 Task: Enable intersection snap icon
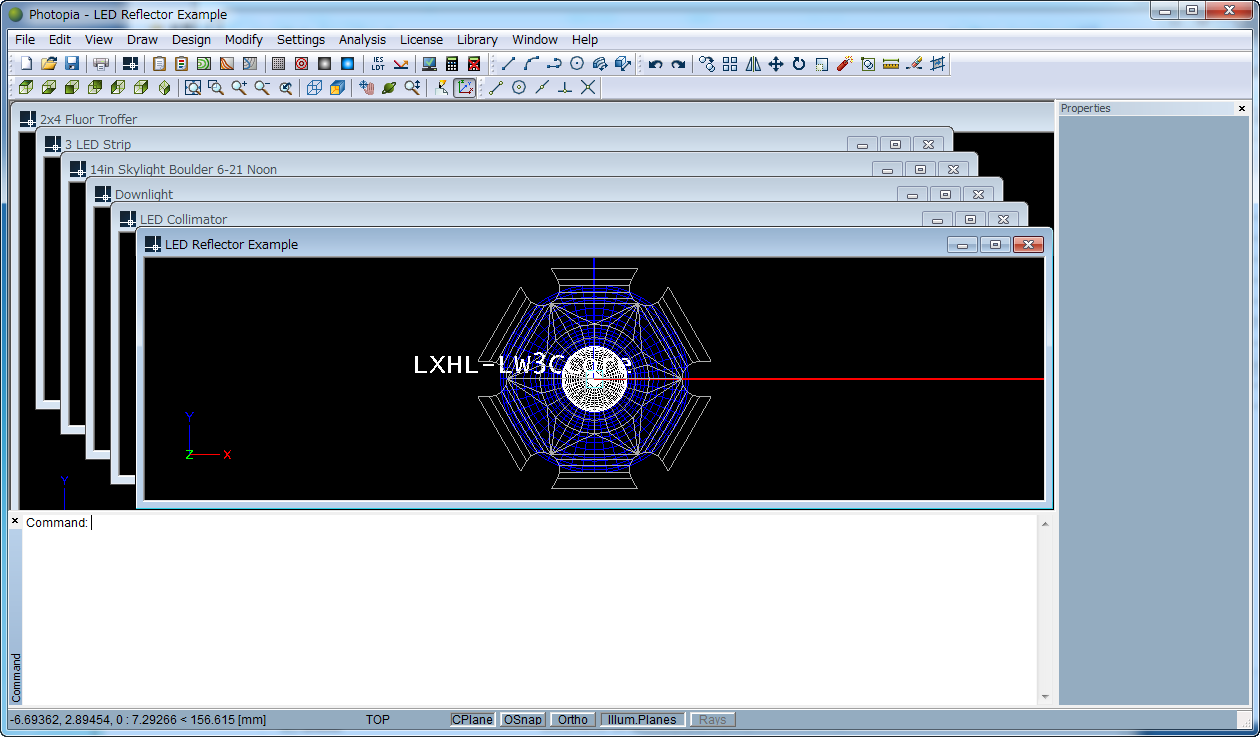(x=588, y=88)
